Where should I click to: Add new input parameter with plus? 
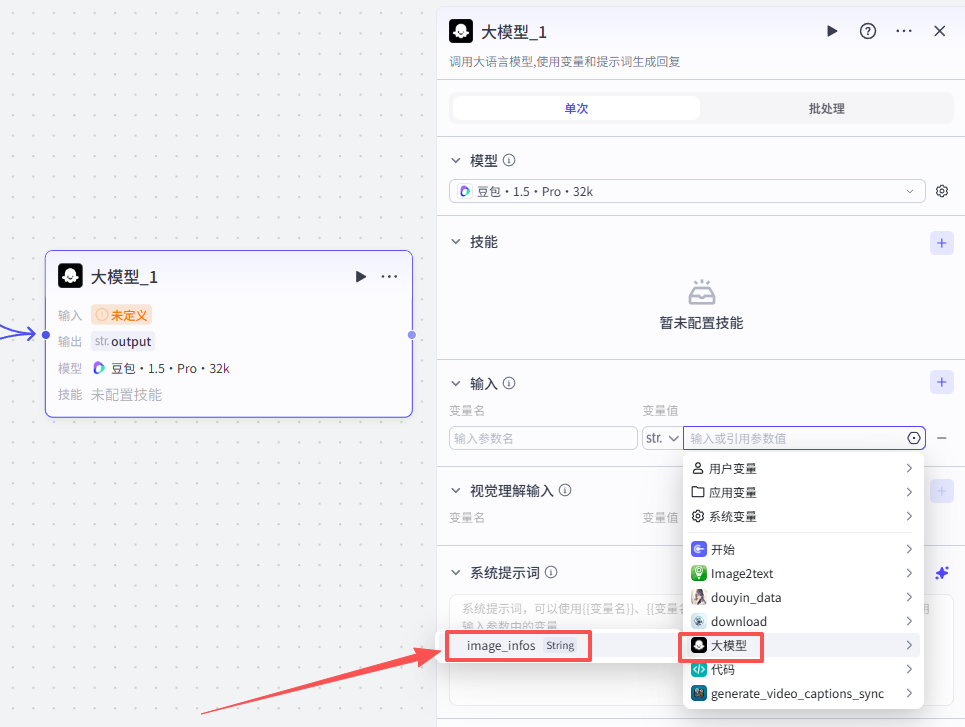941,382
